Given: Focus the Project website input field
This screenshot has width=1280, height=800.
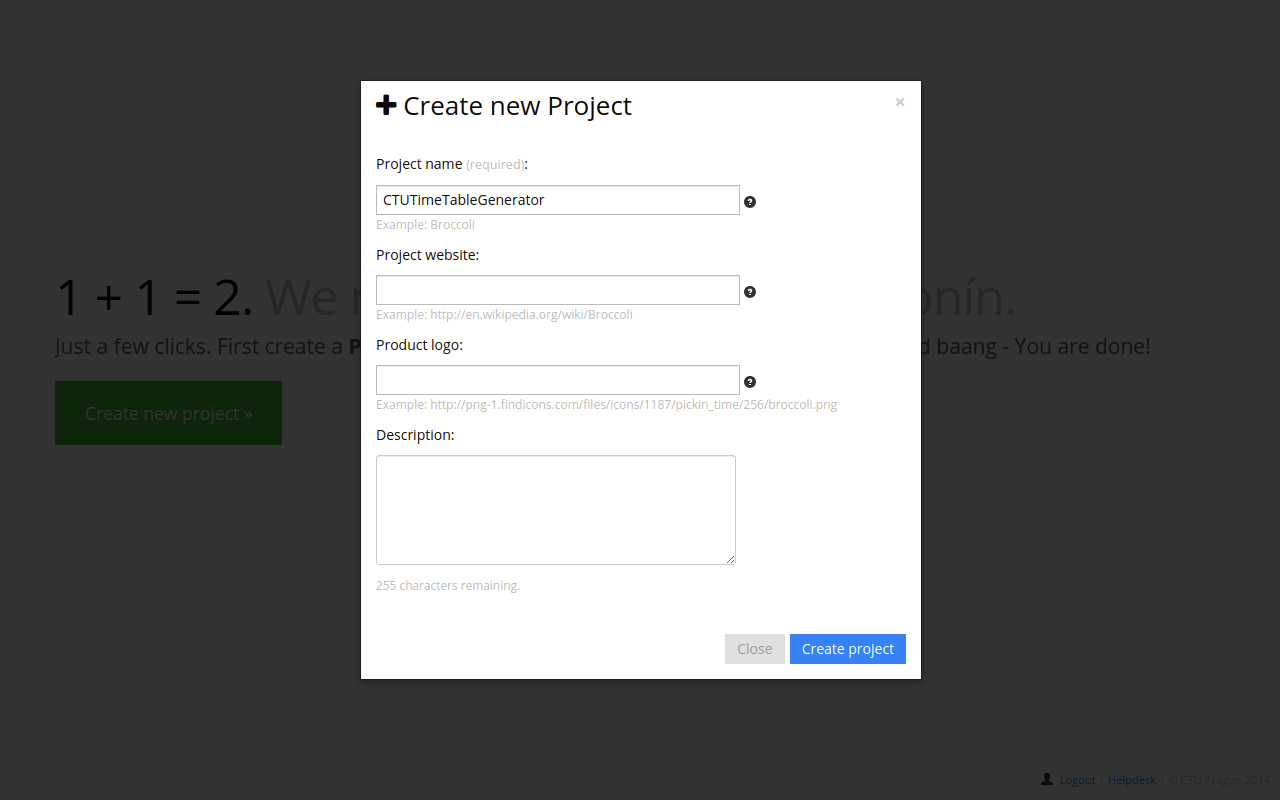Looking at the screenshot, I should coord(558,290).
